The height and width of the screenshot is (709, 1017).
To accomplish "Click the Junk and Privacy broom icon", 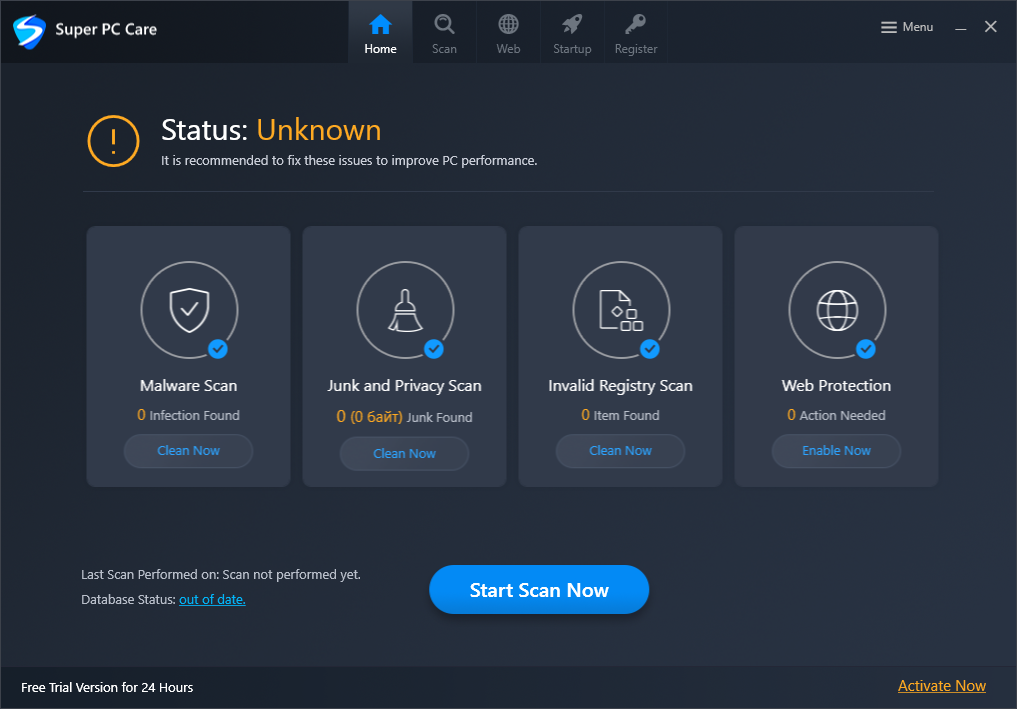I will [405, 310].
